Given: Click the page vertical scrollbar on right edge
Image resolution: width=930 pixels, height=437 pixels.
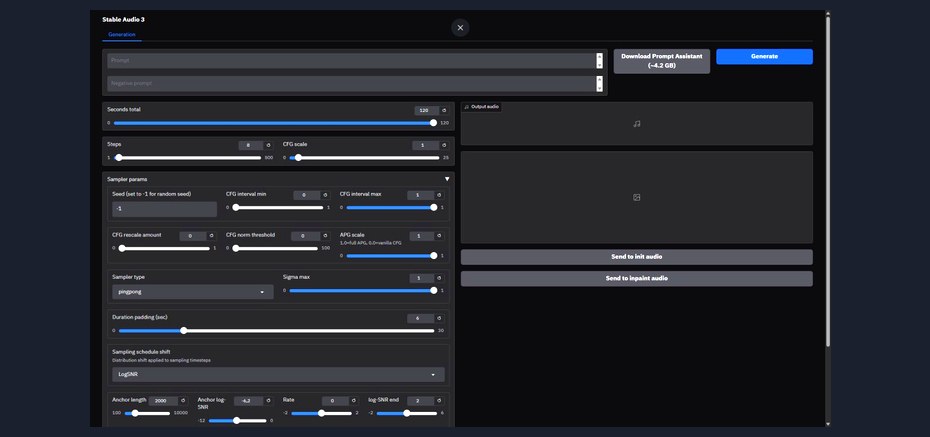Looking at the screenshot, I should [828, 183].
